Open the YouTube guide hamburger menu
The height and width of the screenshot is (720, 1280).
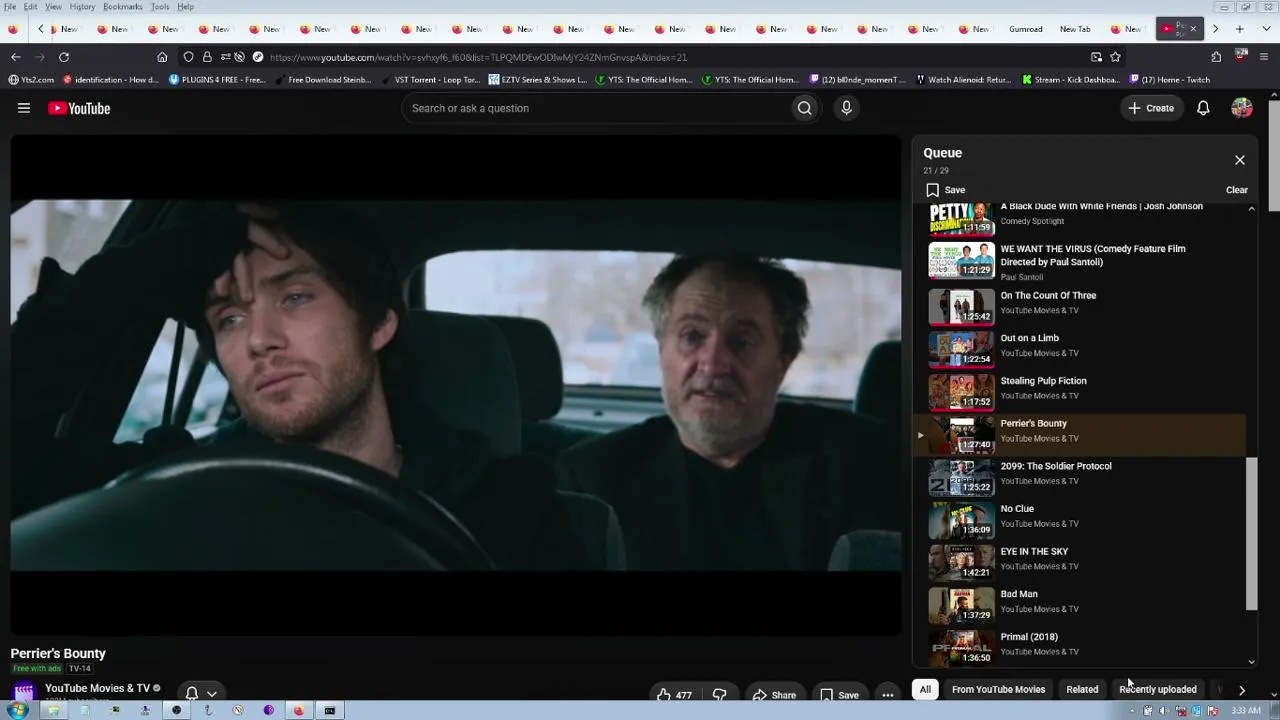point(24,108)
